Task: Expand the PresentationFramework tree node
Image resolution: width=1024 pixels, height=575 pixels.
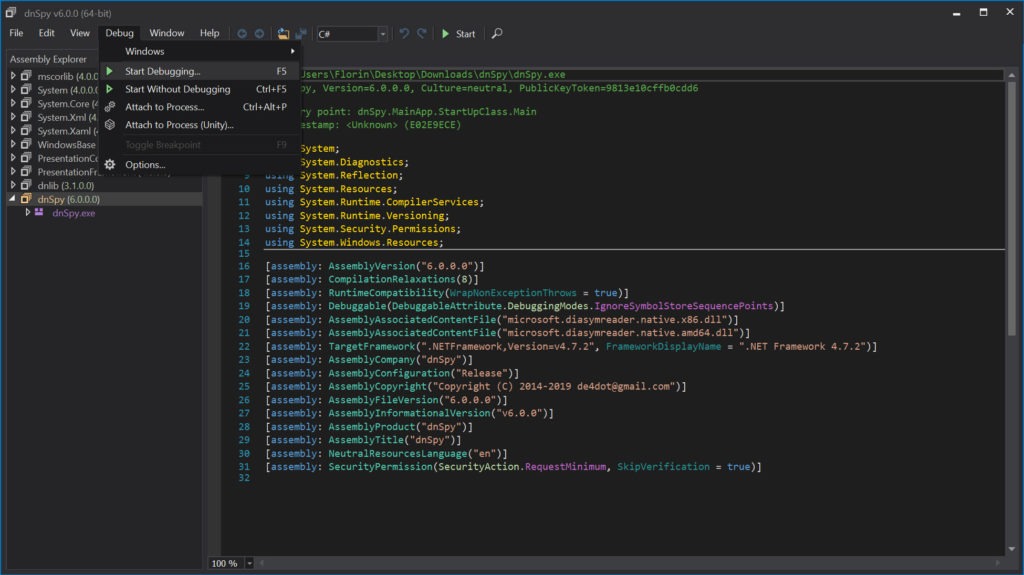Action: tap(12, 171)
